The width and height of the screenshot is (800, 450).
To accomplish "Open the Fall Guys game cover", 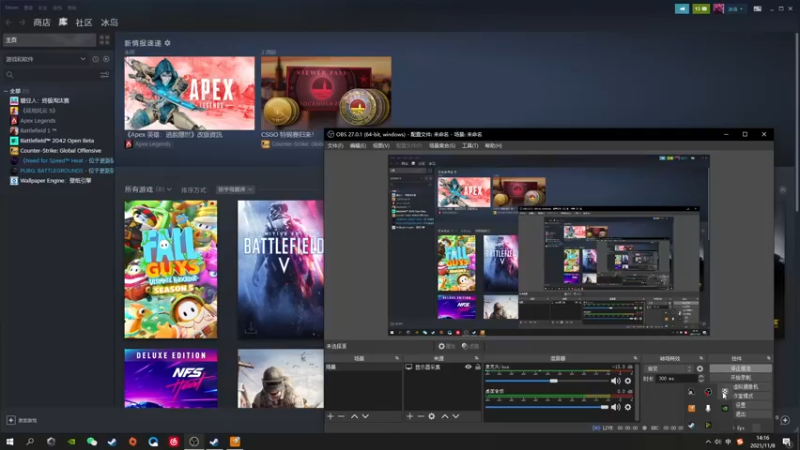I will point(171,269).
